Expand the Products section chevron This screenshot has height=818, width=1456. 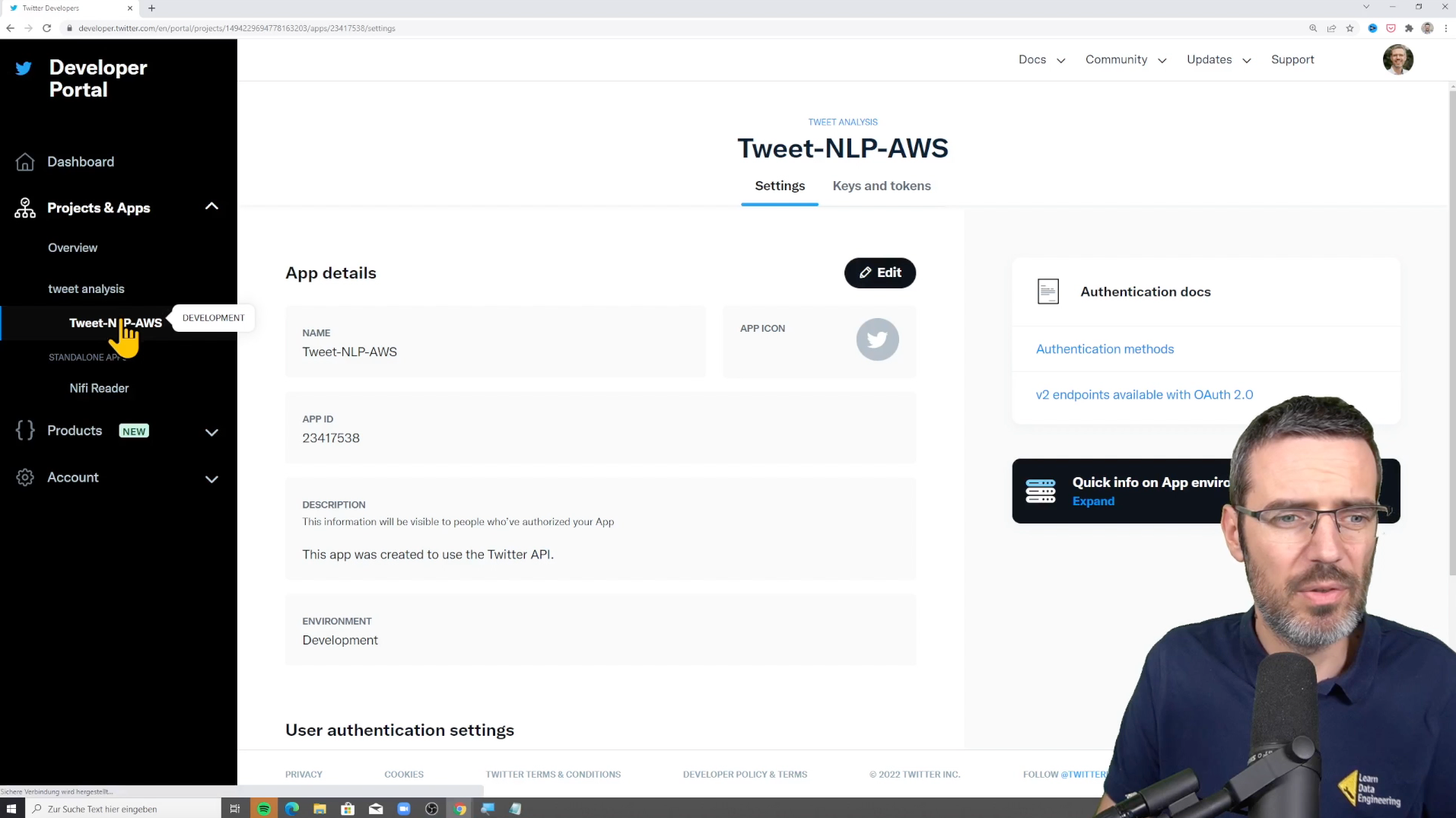pyautogui.click(x=211, y=432)
